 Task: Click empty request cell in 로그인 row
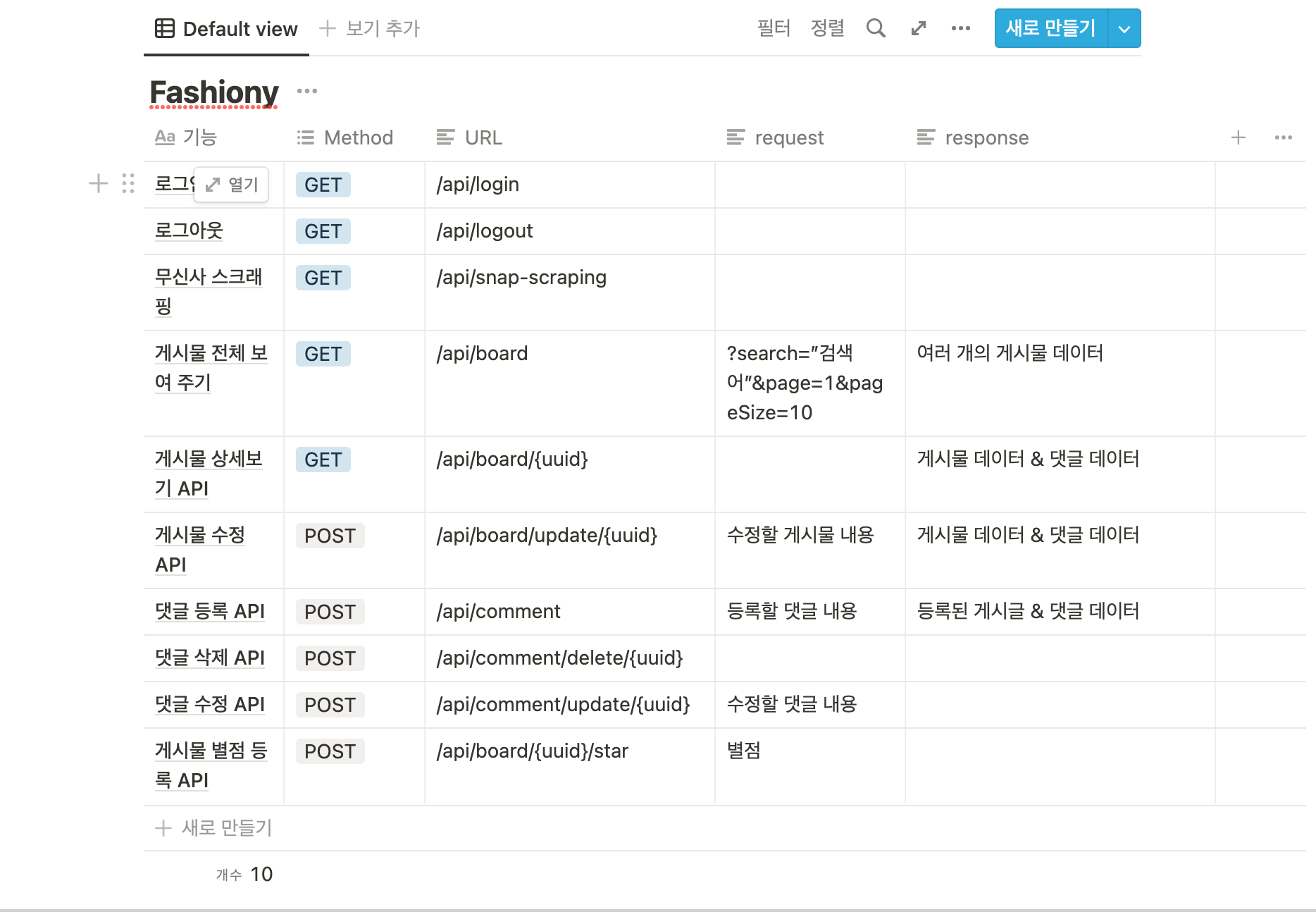(810, 185)
